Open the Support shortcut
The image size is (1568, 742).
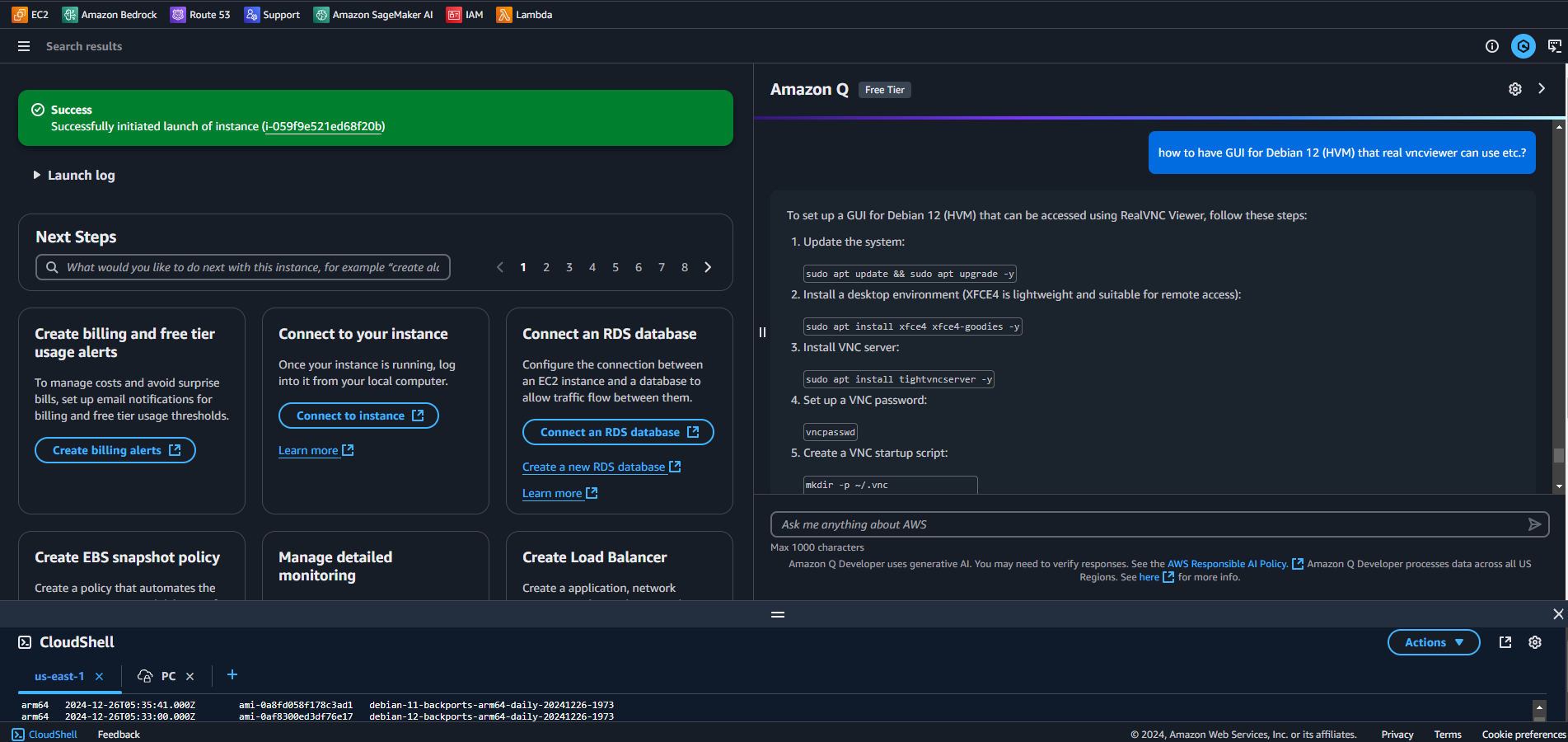pyautogui.click(x=272, y=14)
